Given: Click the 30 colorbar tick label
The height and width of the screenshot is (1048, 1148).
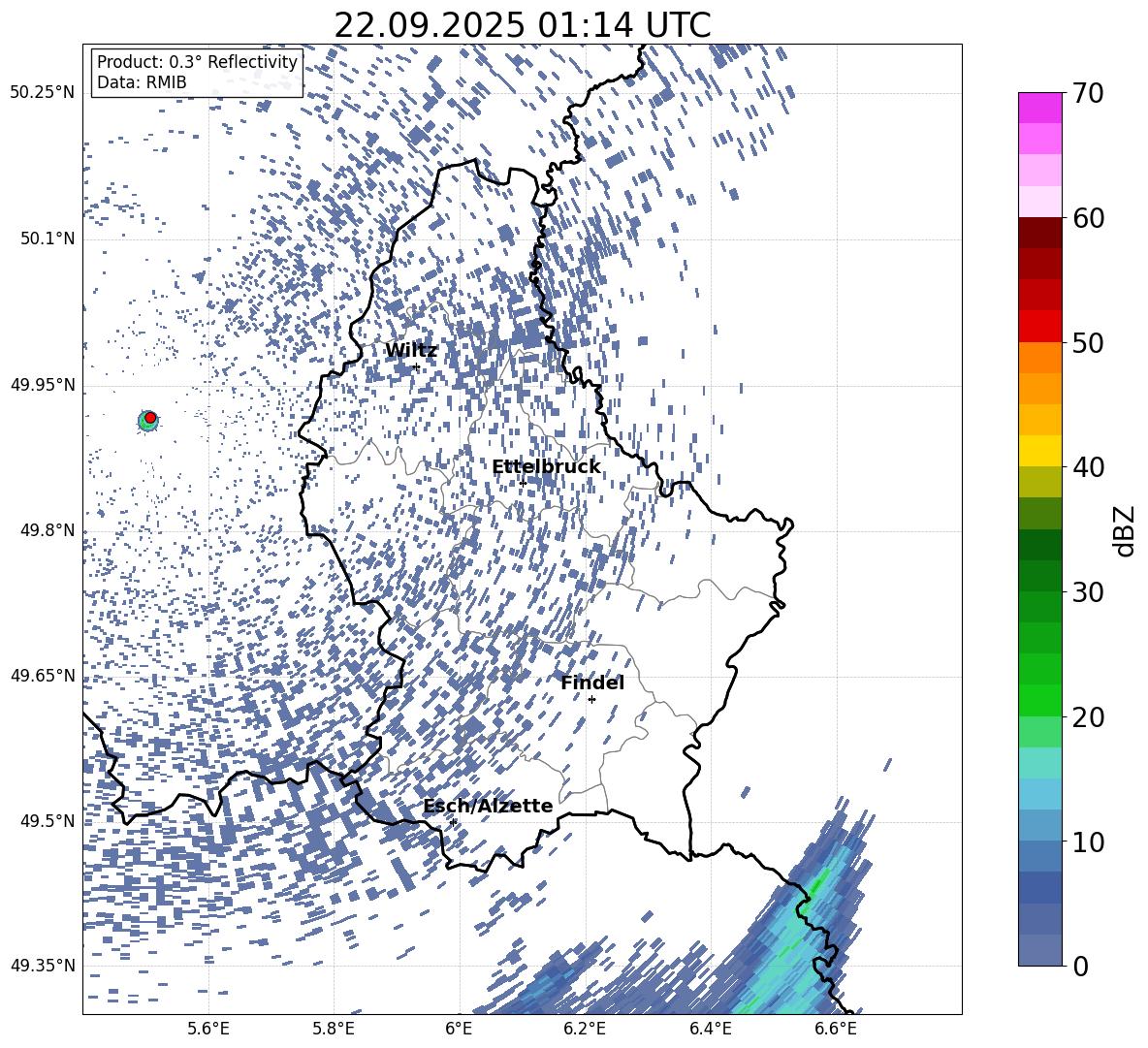Looking at the screenshot, I should click(1088, 592).
